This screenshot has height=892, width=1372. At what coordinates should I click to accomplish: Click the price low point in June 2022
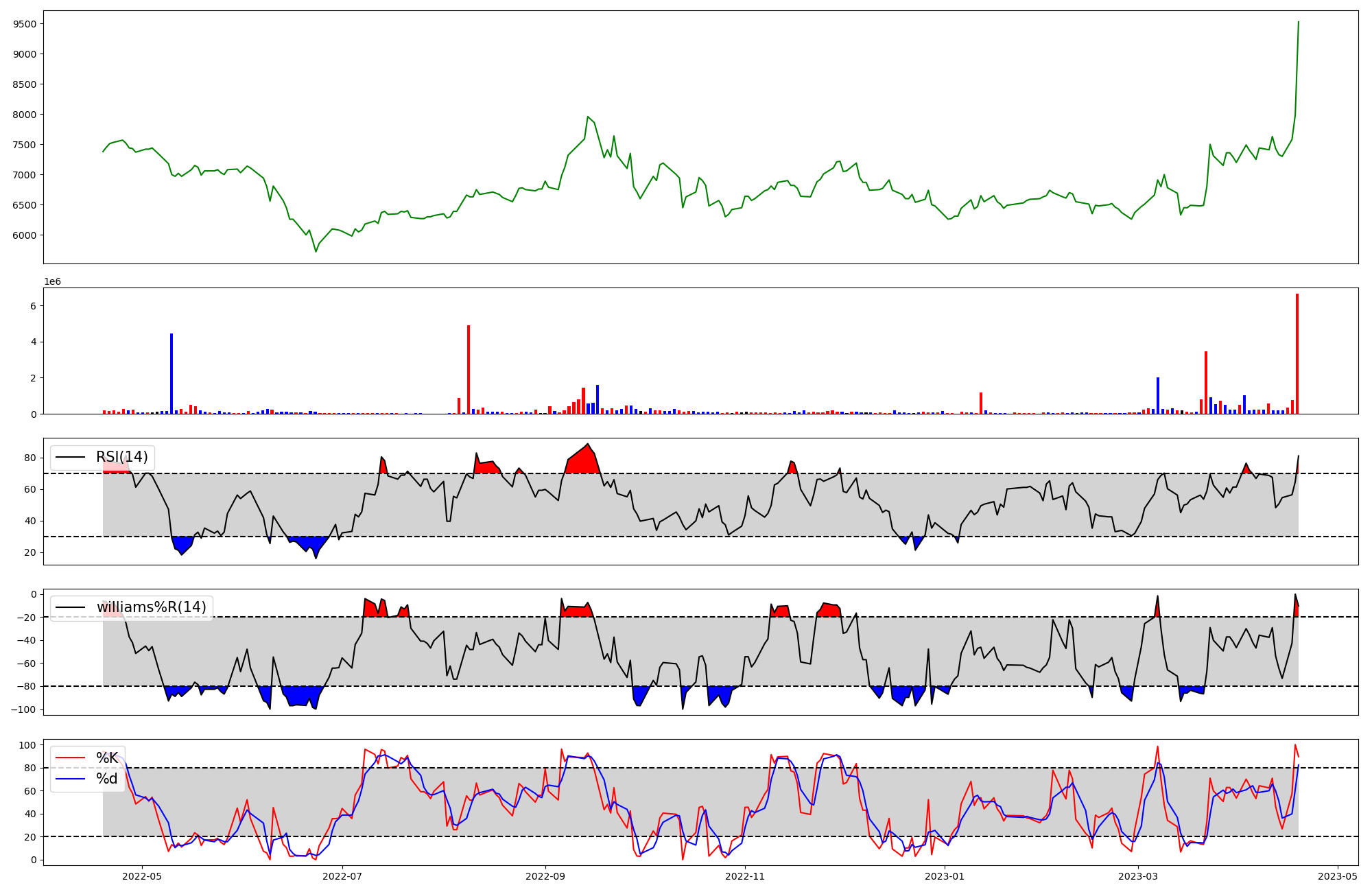coord(316,251)
